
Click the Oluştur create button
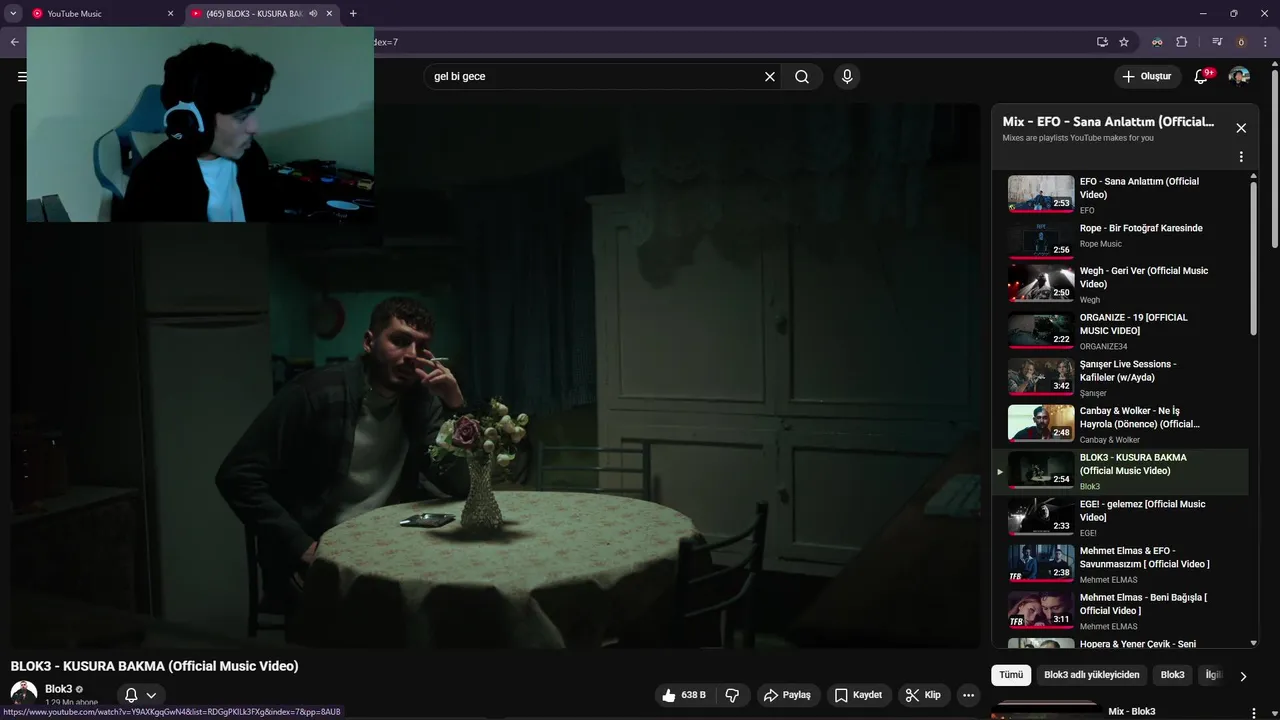[1147, 76]
